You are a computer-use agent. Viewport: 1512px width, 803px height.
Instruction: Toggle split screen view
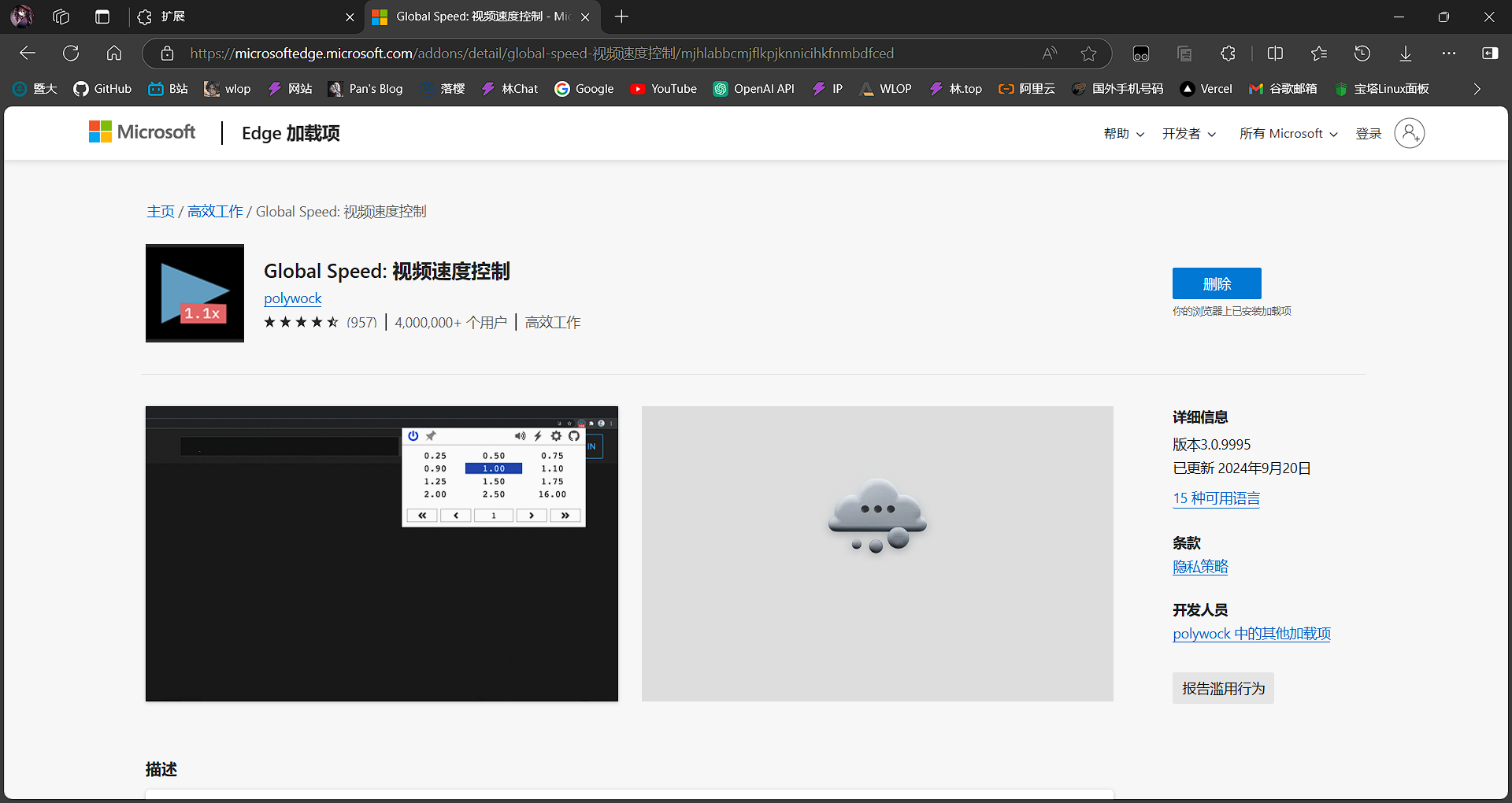click(1275, 54)
